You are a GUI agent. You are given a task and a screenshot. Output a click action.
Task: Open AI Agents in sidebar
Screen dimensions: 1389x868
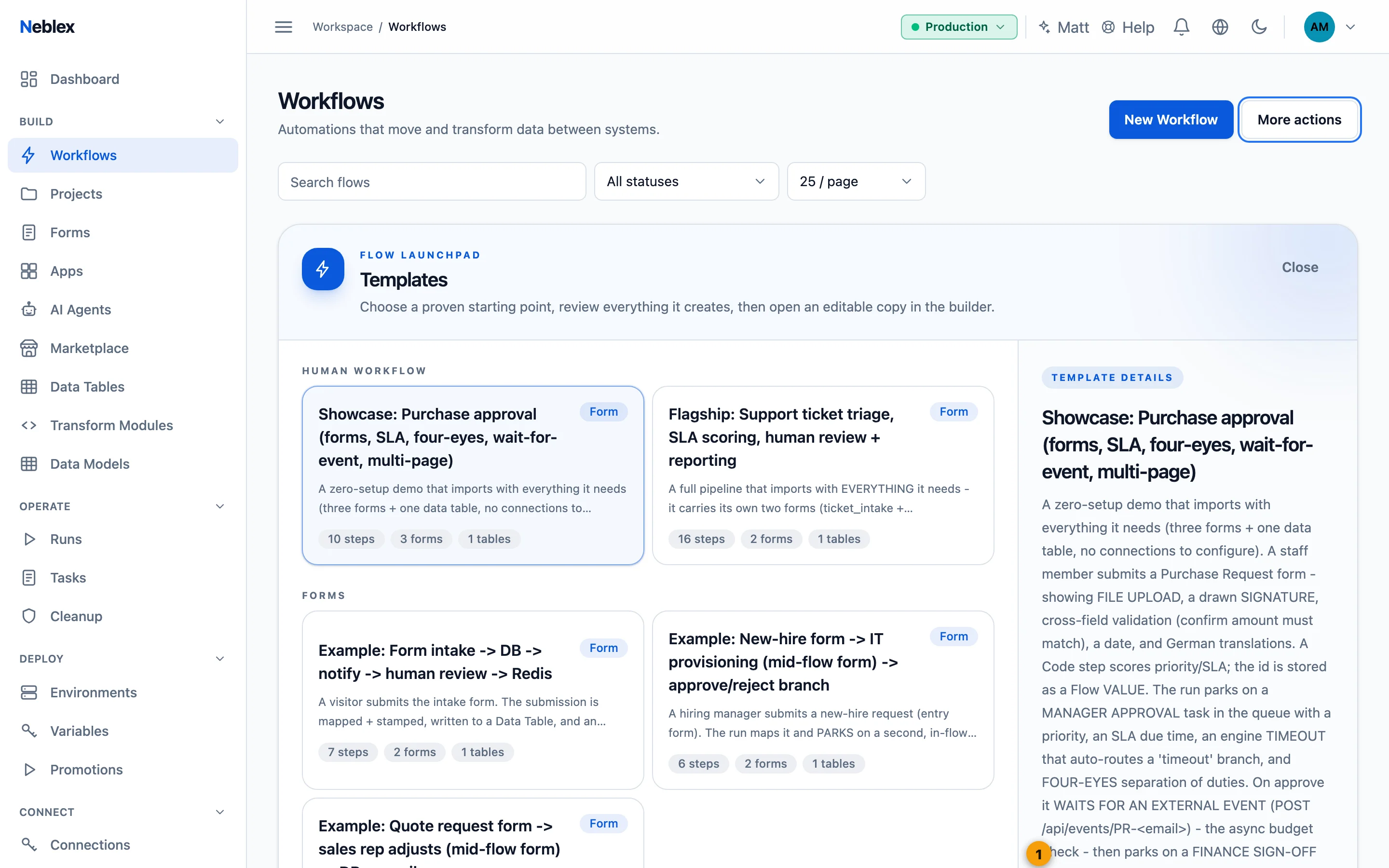pyautogui.click(x=123, y=310)
